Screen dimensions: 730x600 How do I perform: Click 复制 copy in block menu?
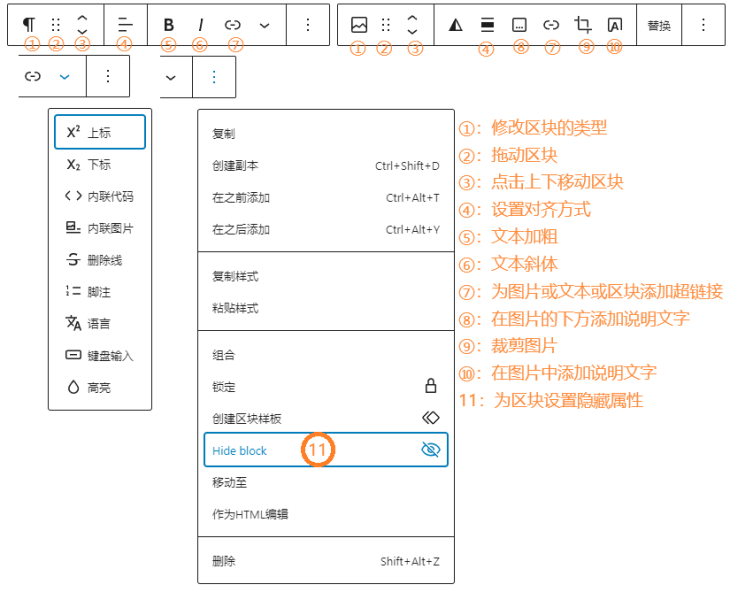click(326, 134)
